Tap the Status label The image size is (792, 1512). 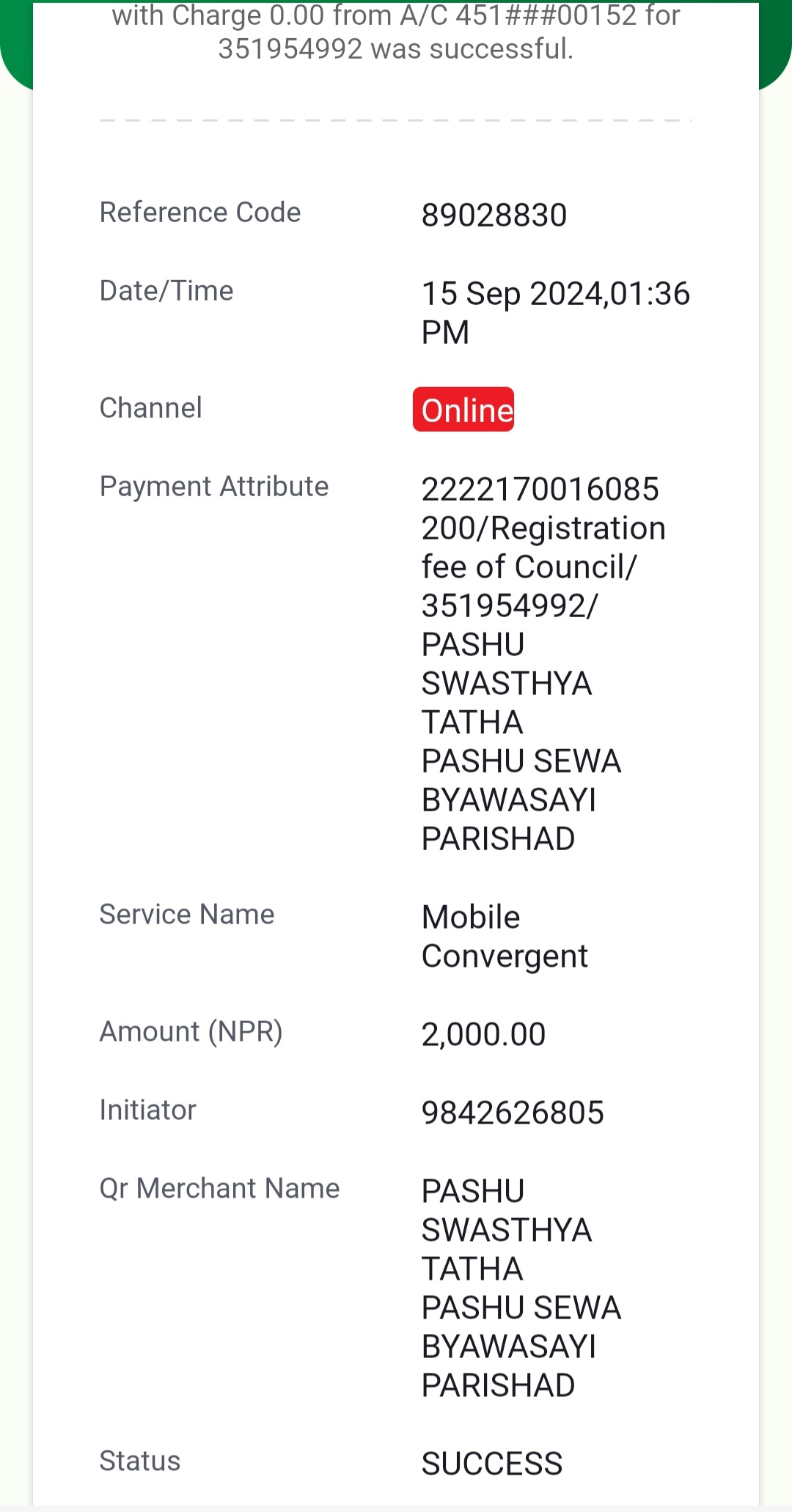pyautogui.click(x=140, y=1461)
